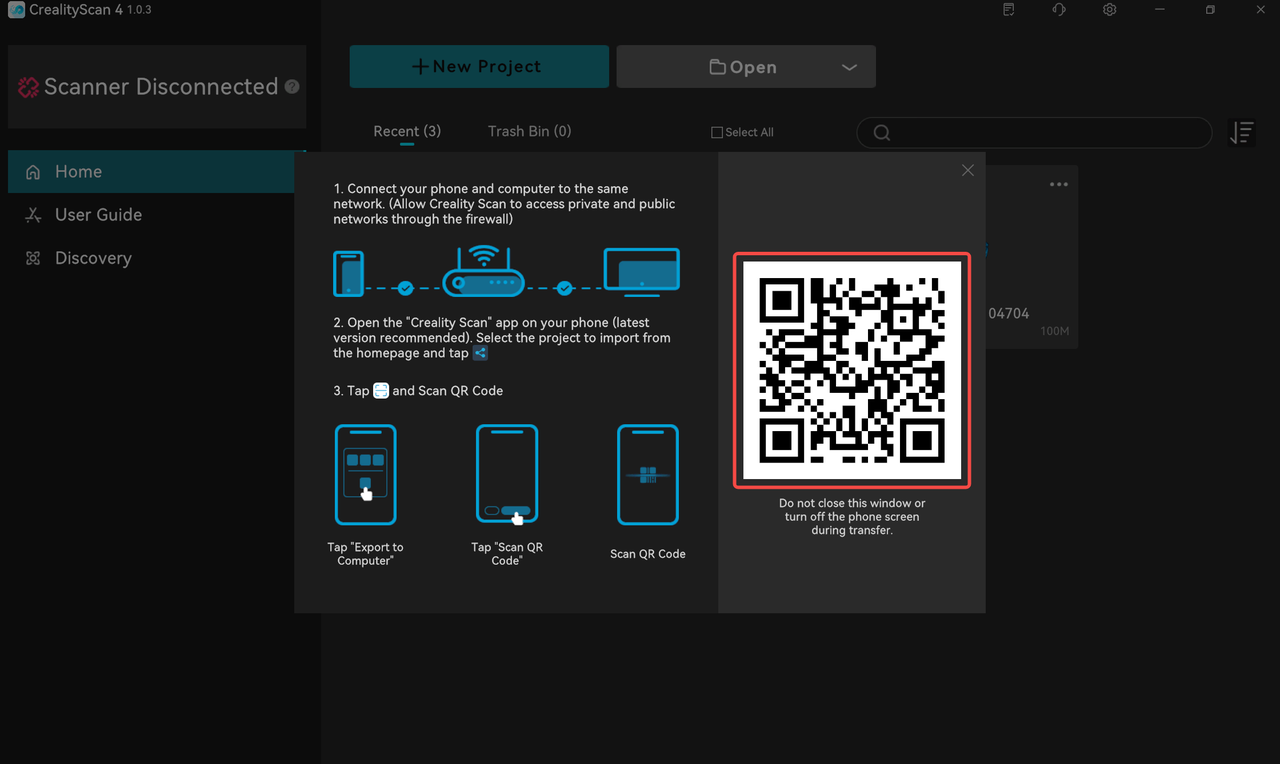Click the project name ending 04704

click(1008, 314)
